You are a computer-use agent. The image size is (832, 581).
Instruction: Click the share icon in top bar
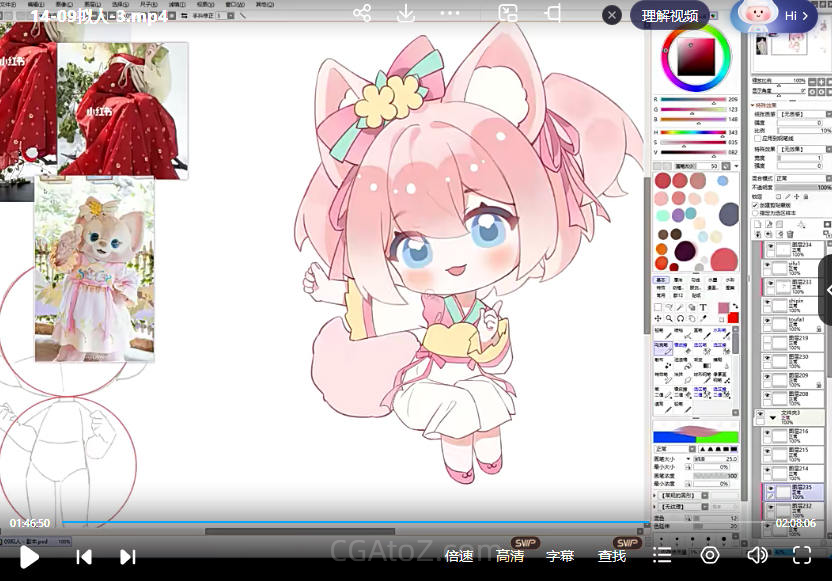[x=362, y=13]
